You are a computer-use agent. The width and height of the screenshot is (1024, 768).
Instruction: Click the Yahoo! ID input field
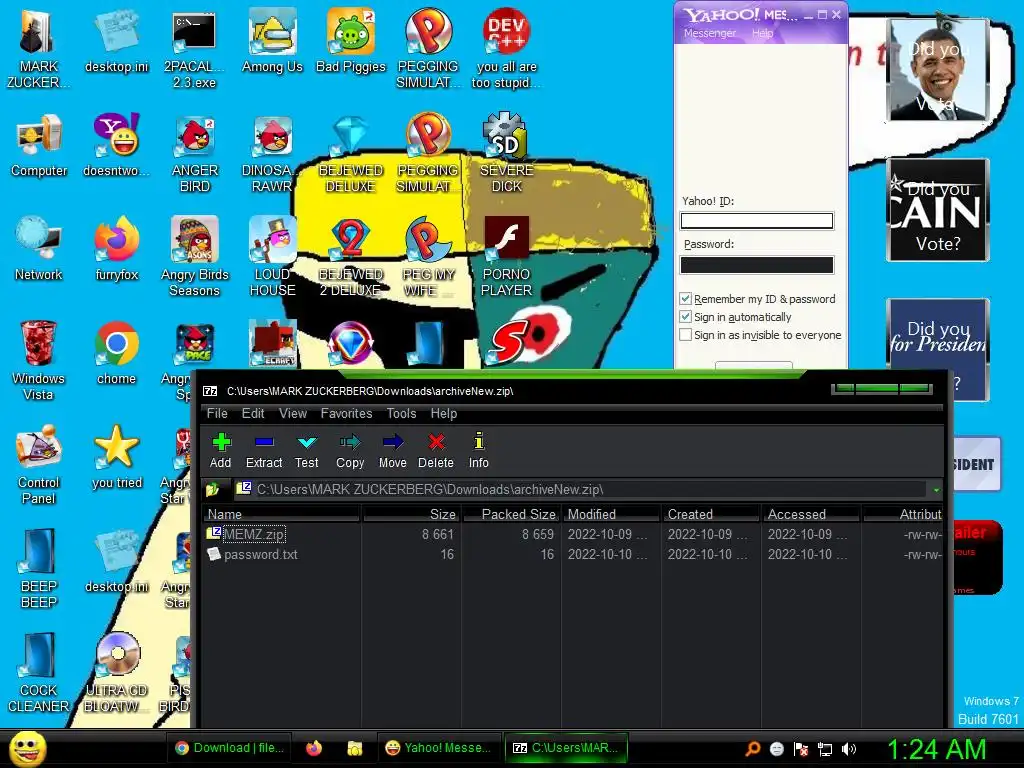[x=757, y=221]
